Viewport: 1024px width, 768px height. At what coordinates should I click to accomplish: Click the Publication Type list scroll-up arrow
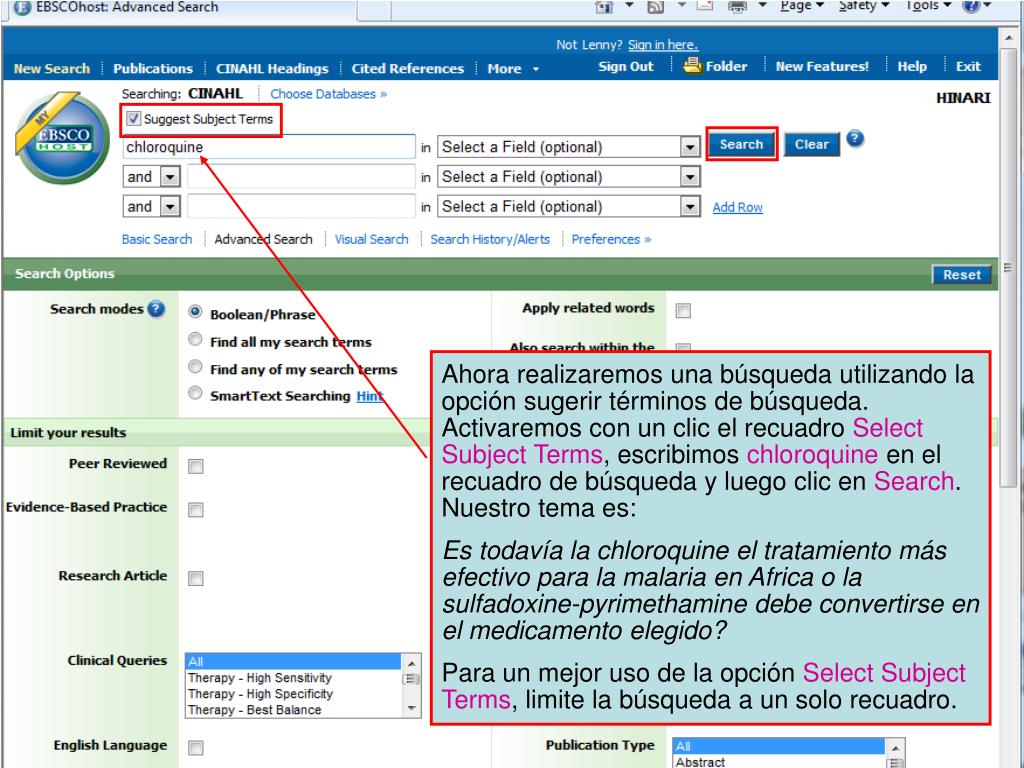click(895, 747)
